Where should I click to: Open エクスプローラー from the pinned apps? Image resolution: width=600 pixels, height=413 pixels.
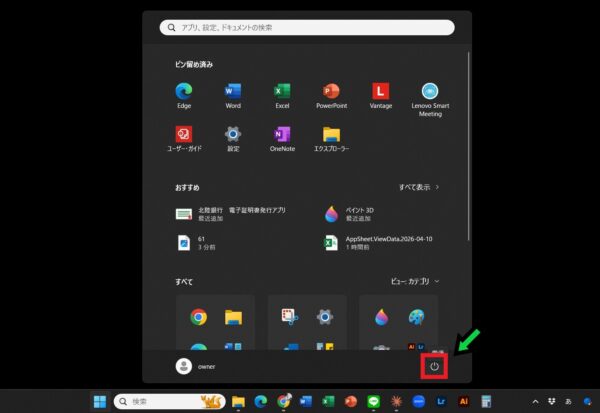pos(331,139)
